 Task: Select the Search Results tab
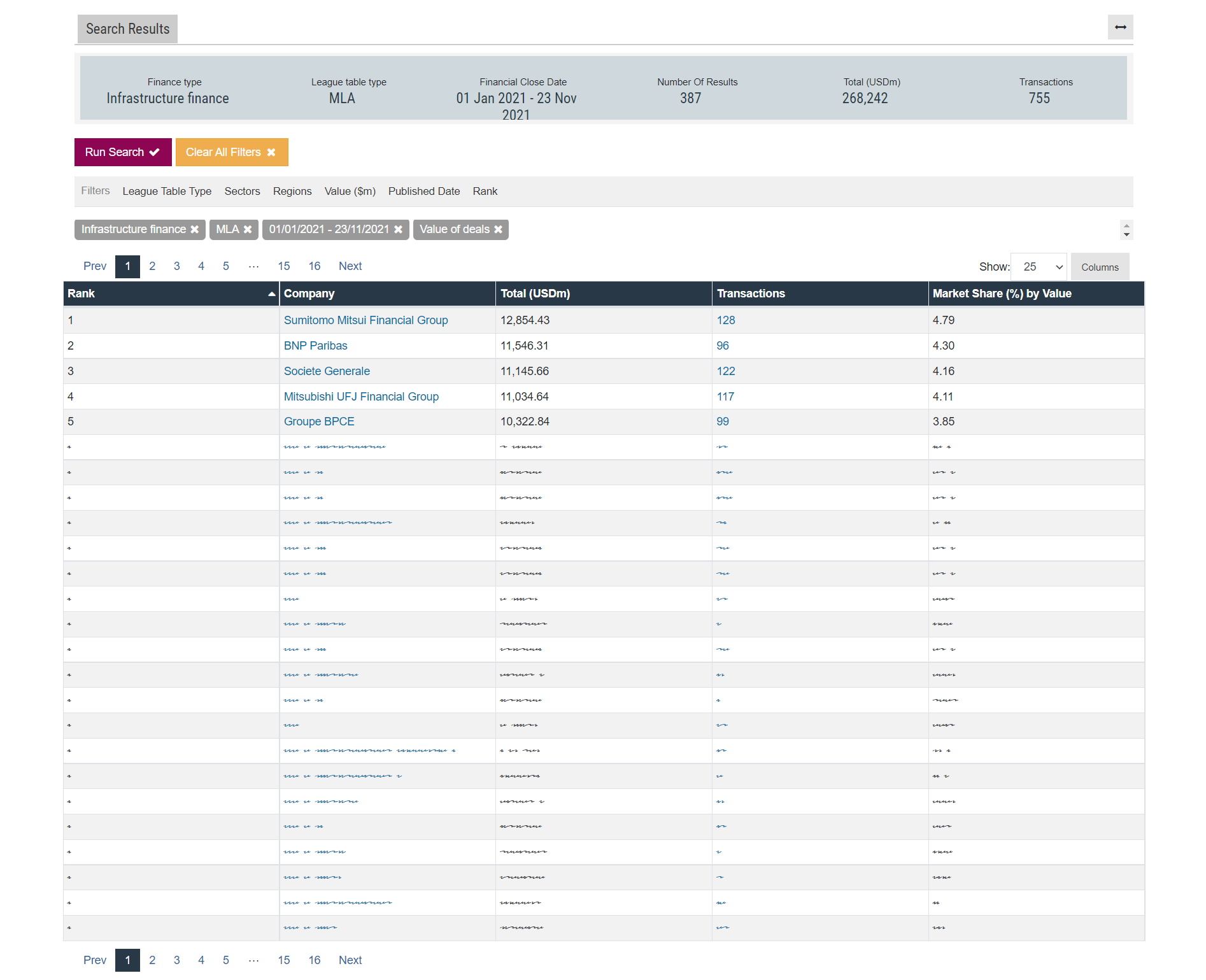click(127, 29)
